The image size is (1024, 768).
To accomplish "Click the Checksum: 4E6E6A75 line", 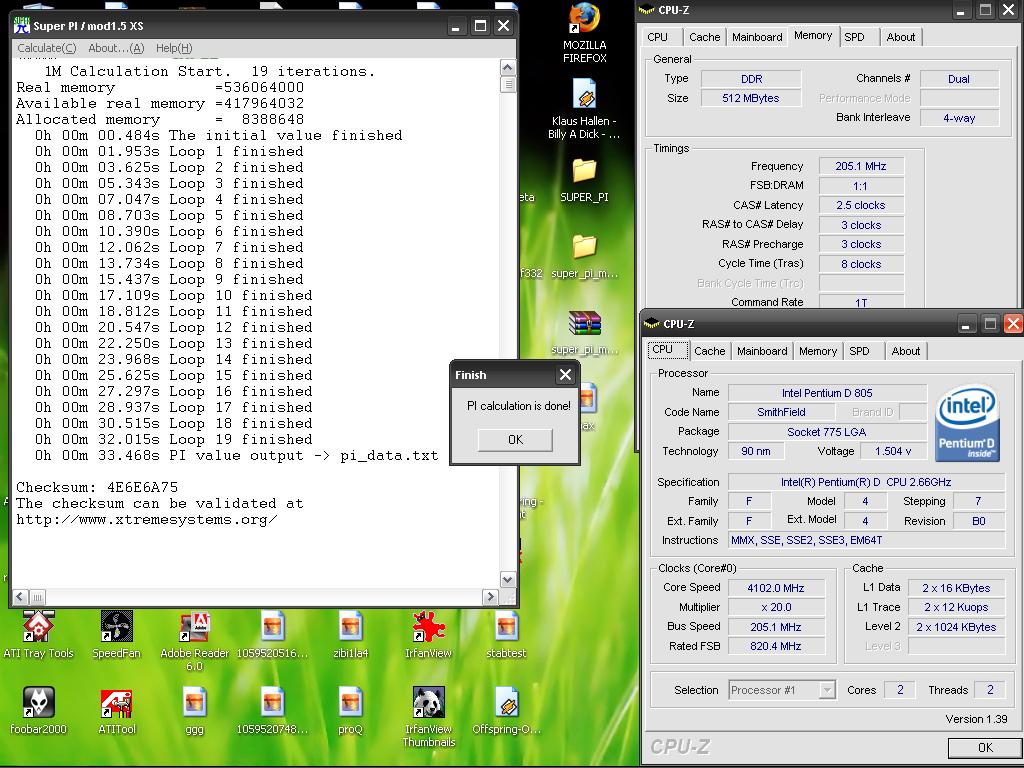I will (97, 487).
